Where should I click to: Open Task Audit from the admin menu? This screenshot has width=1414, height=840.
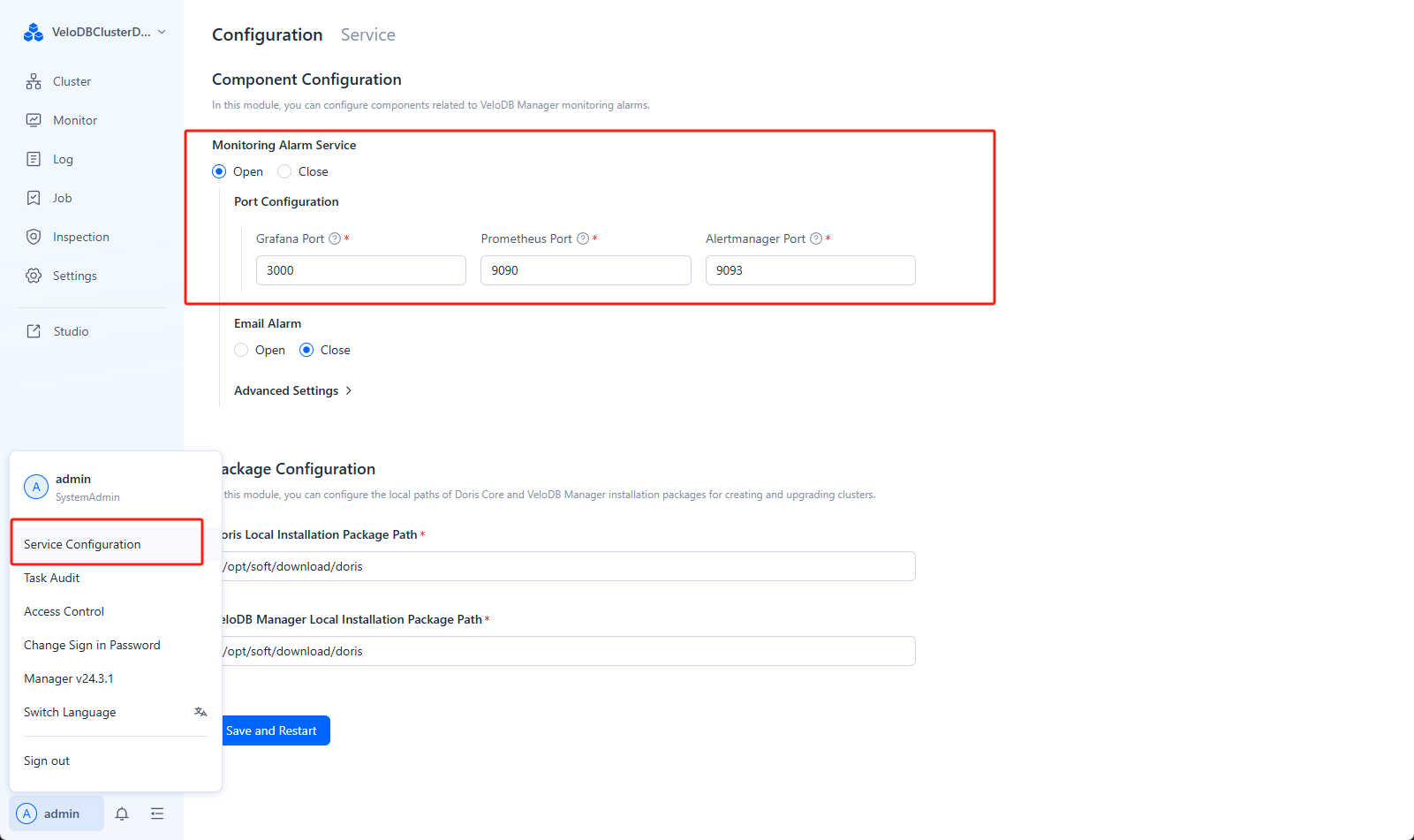click(x=51, y=578)
